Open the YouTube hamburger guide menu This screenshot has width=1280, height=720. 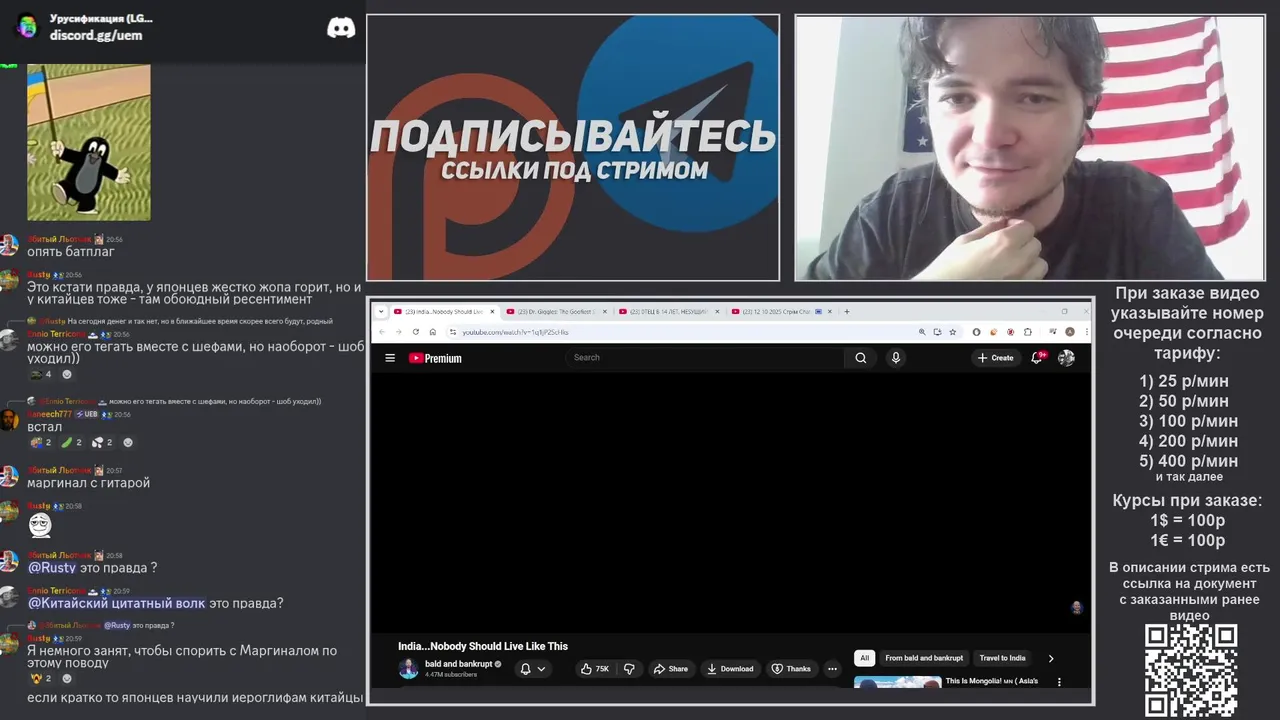pos(390,358)
